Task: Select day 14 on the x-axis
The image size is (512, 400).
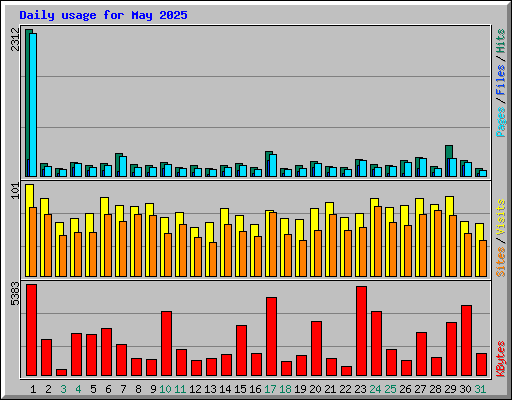Action: point(225,389)
